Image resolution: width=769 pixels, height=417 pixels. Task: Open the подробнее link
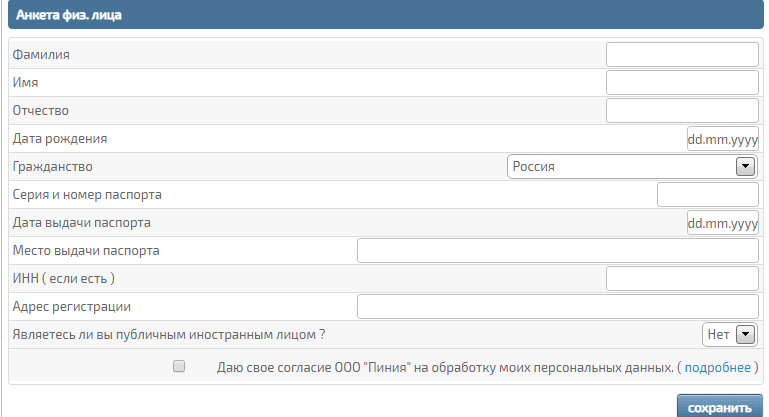pyautogui.click(x=718, y=367)
